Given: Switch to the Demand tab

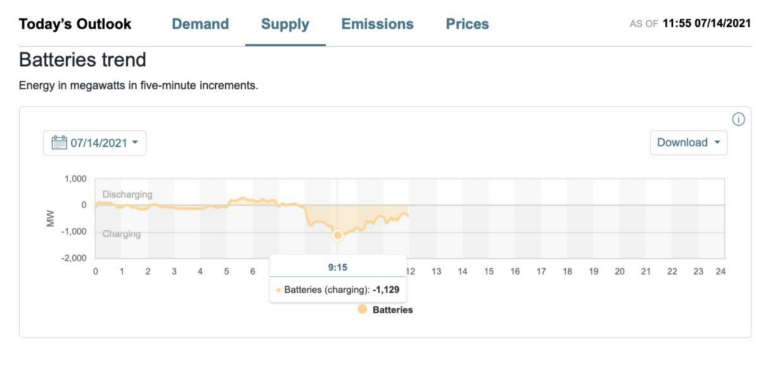Looking at the screenshot, I should tap(200, 24).
